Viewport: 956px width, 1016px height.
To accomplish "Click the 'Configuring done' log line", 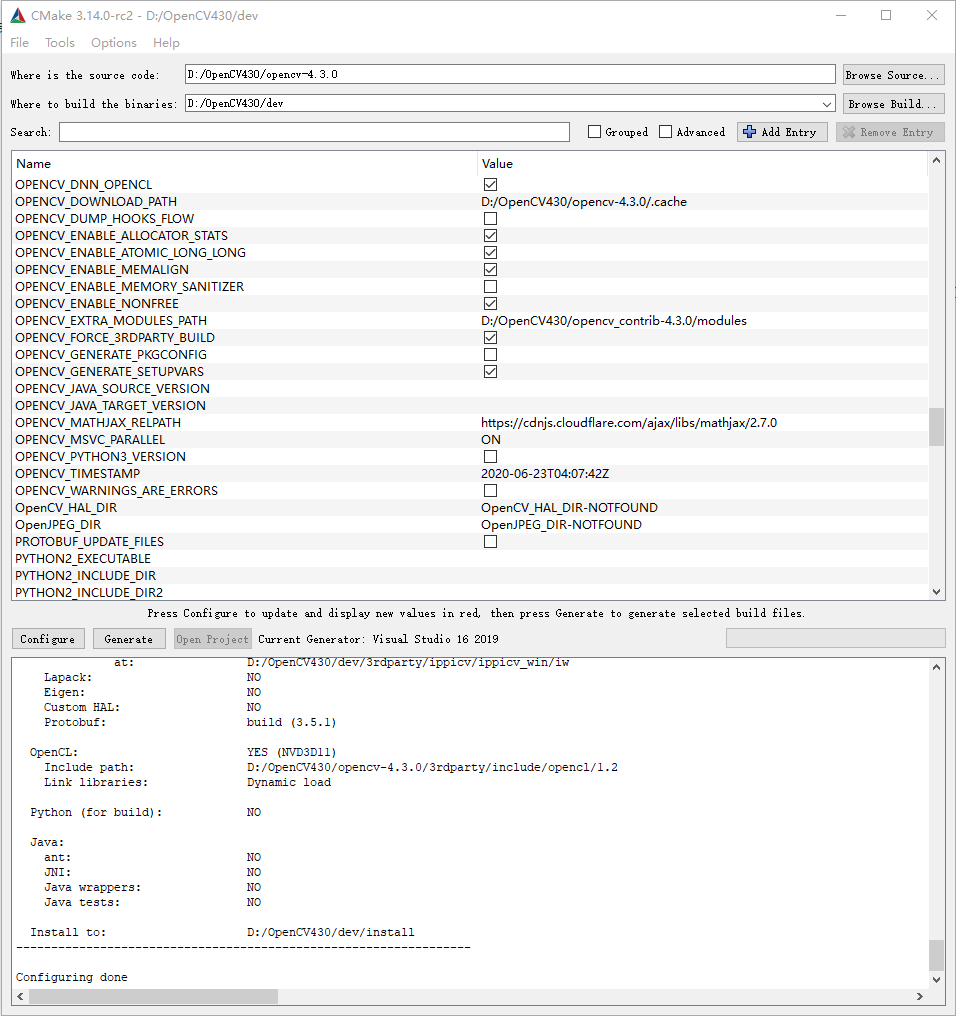I will tap(72, 977).
